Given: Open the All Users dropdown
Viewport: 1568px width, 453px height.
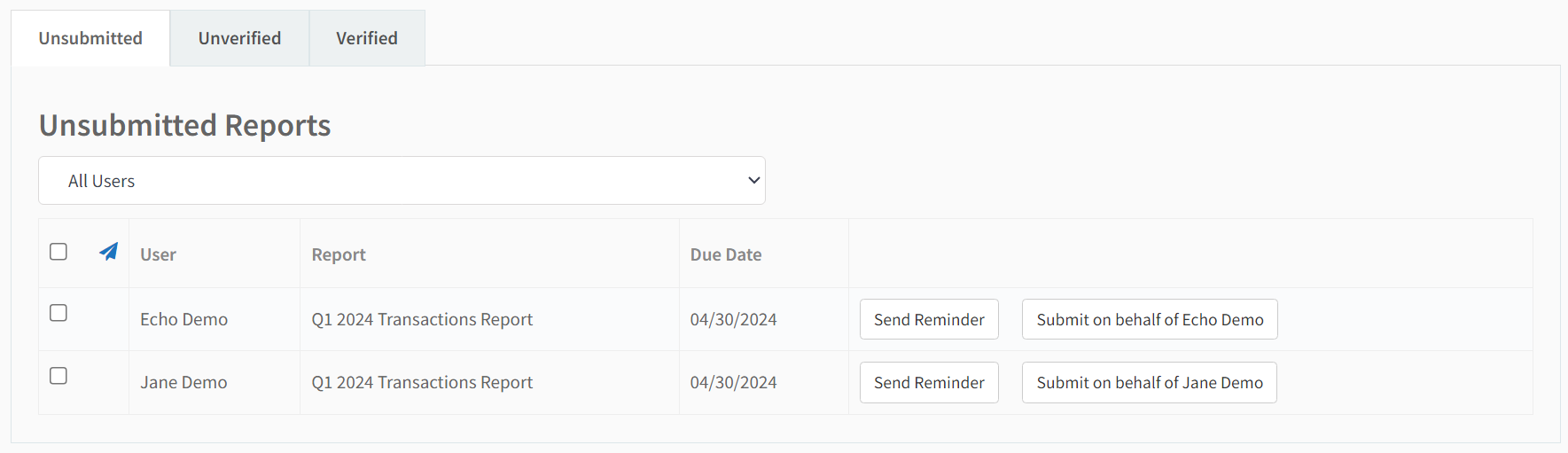Looking at the screenshot, I should click(x=402, y=181).
